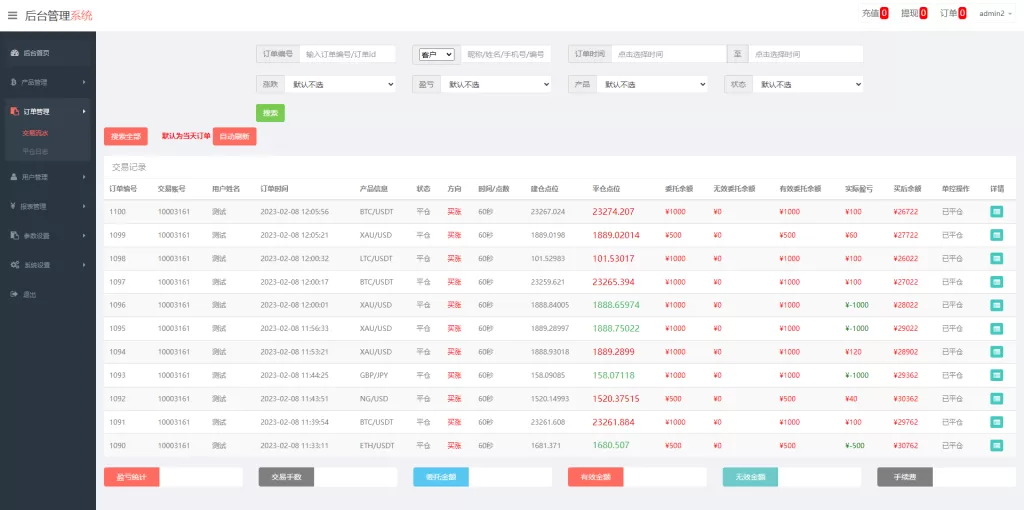The image size is (1024, 510).
Task: Click the bitcoin icon beside 产品管理
Action: 14,82
